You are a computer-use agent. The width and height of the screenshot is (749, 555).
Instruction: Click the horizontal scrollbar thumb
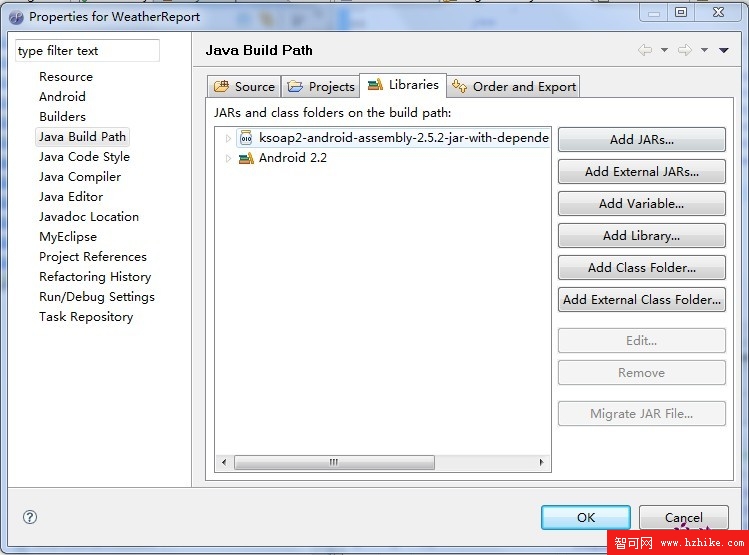(334, 462)
